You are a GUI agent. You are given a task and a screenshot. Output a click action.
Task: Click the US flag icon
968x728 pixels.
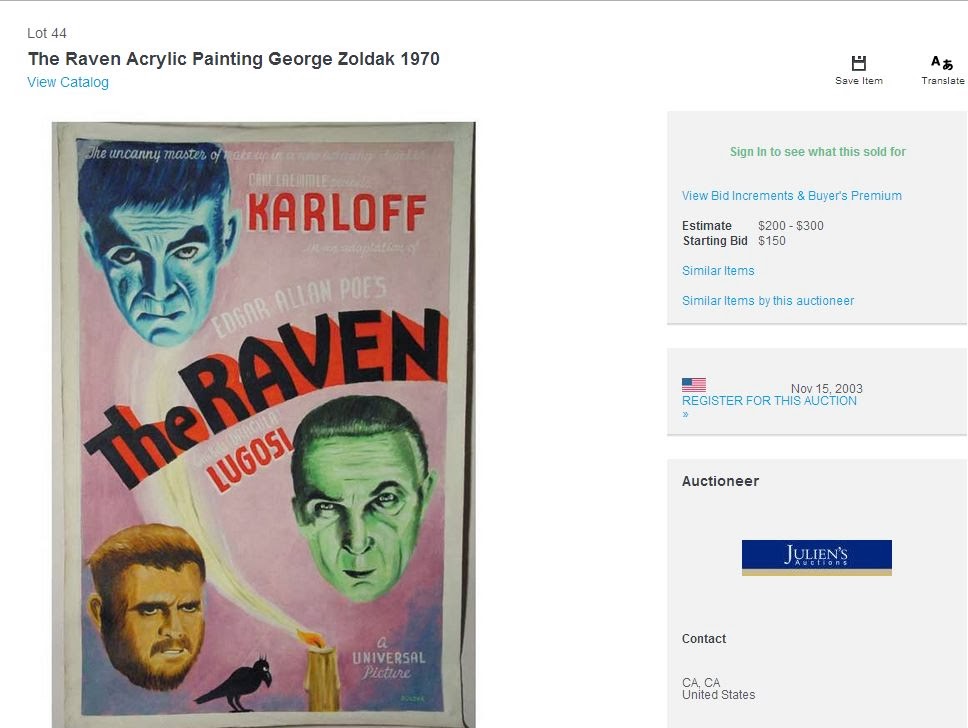tap(694, 385)
